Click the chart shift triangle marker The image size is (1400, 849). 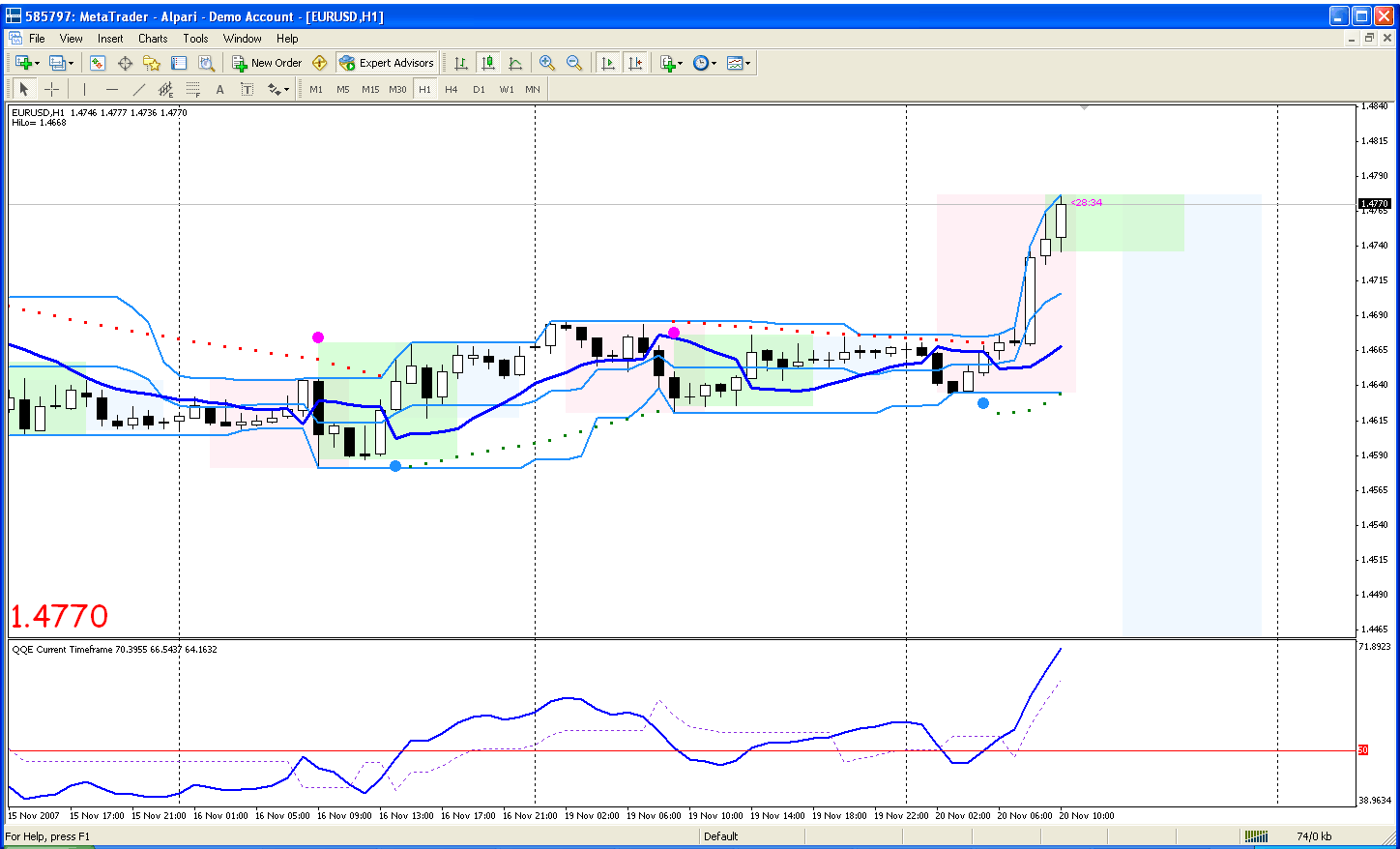(1085, 107)
